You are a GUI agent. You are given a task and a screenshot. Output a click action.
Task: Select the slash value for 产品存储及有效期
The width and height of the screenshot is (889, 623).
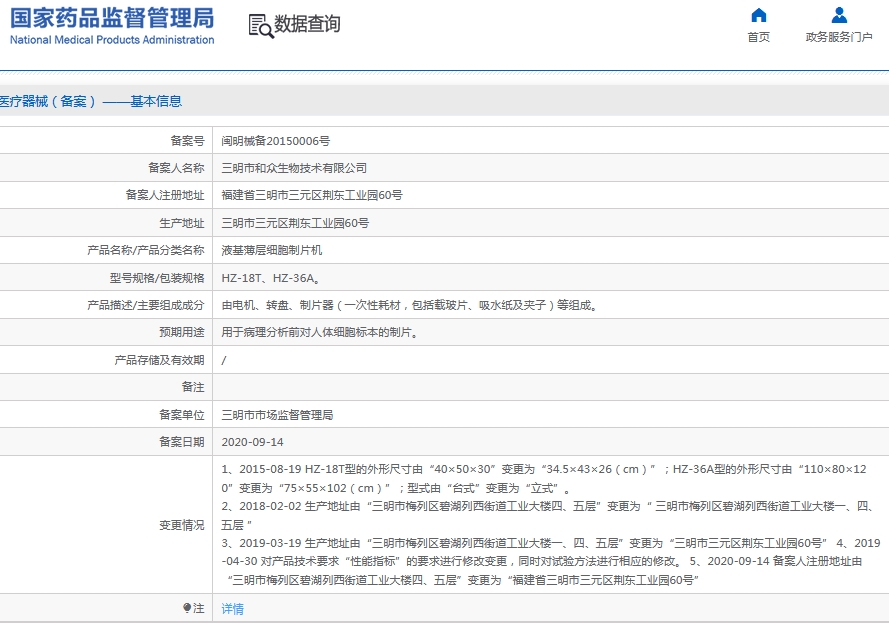224,360
